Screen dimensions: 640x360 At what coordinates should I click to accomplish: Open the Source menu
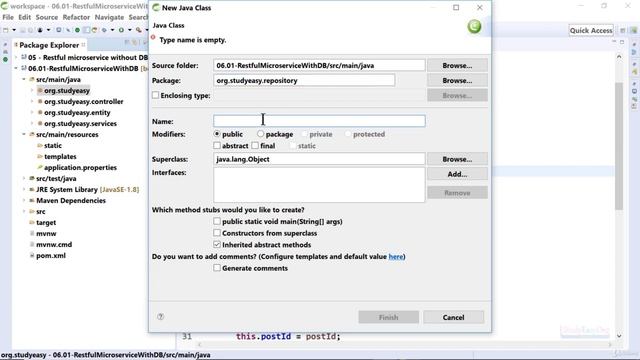(x=47, y=17)
